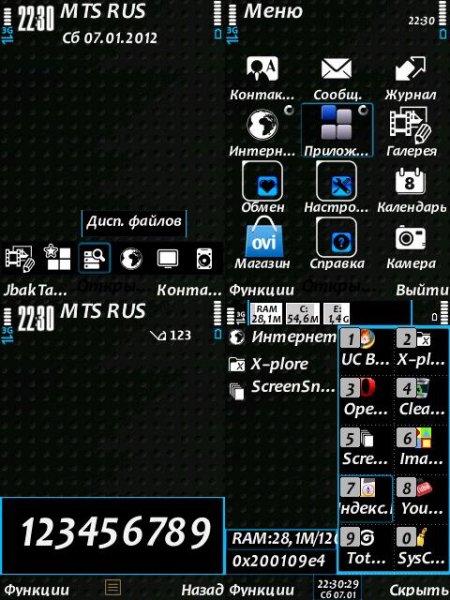Select Opera entry number 3
Screen dimensions: 450x600
click(x=365, y=398)
